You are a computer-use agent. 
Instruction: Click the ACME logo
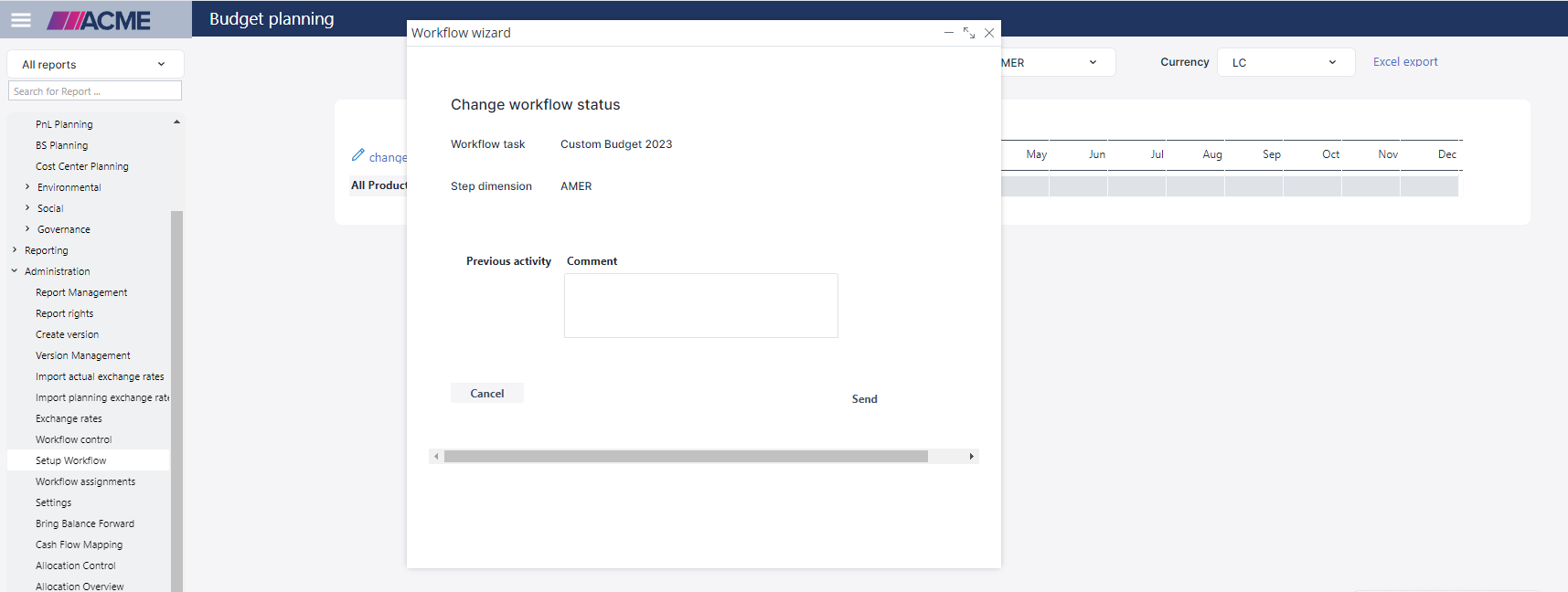(99, 20)
